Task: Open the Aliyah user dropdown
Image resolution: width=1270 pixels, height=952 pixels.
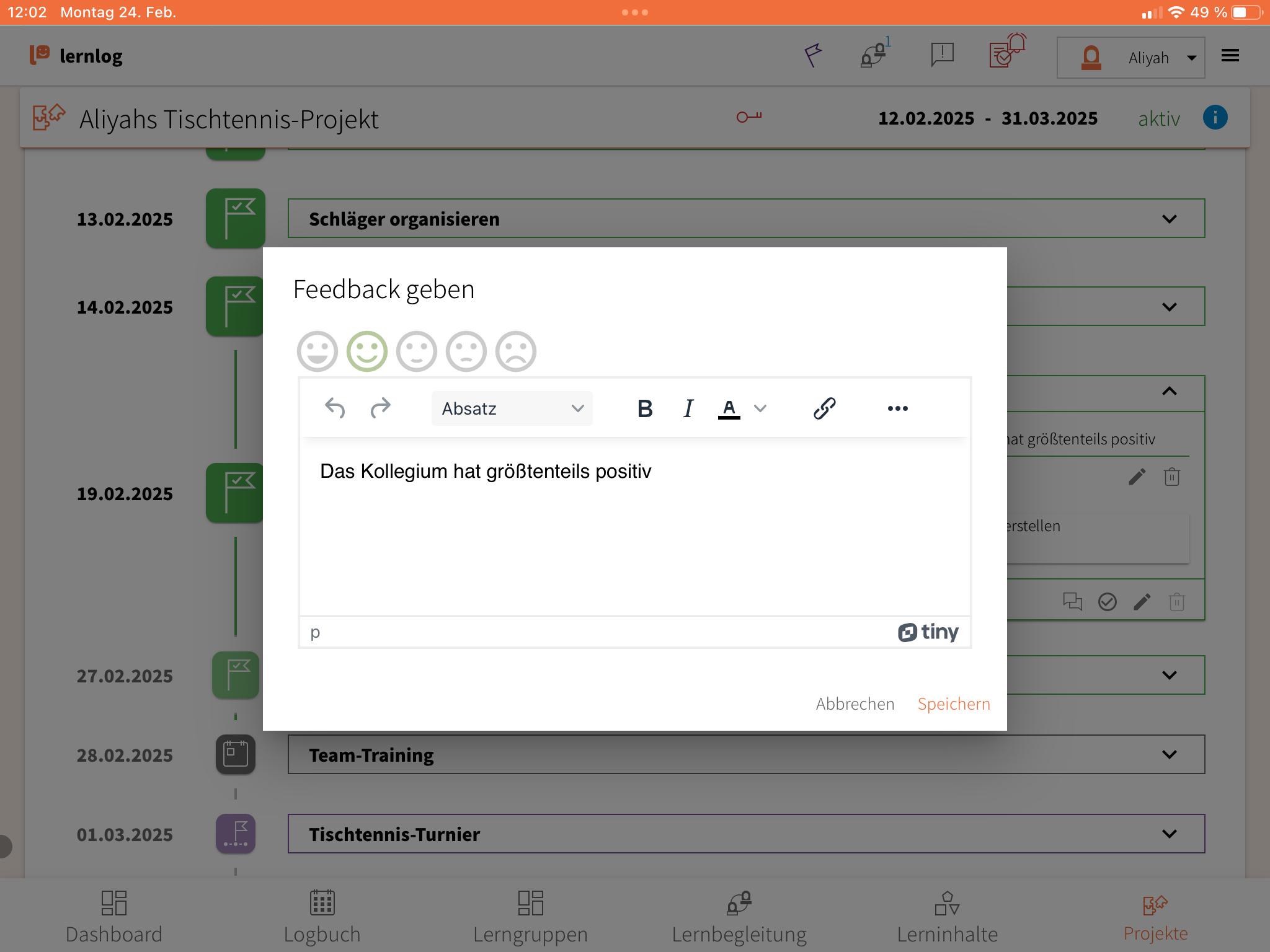Action: pos(1131,58)
